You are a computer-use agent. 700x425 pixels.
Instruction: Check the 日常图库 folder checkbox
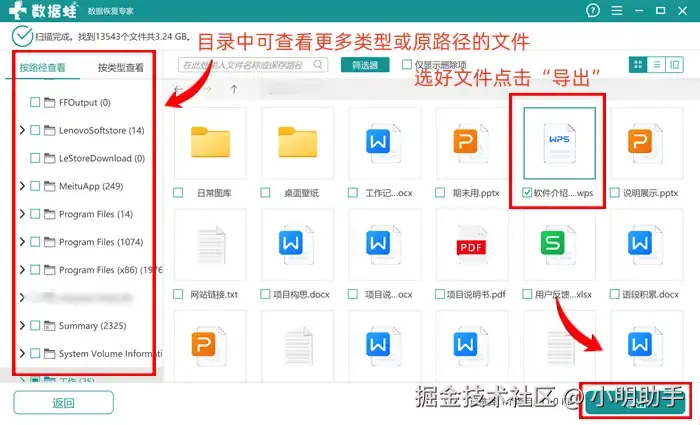178,193
